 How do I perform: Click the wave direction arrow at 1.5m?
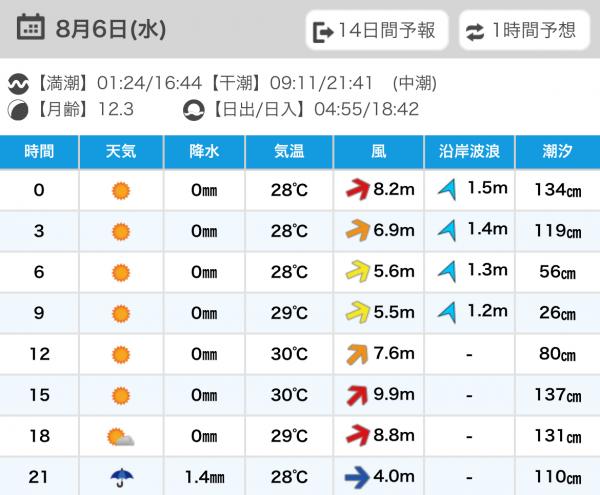tap(447, 189)
